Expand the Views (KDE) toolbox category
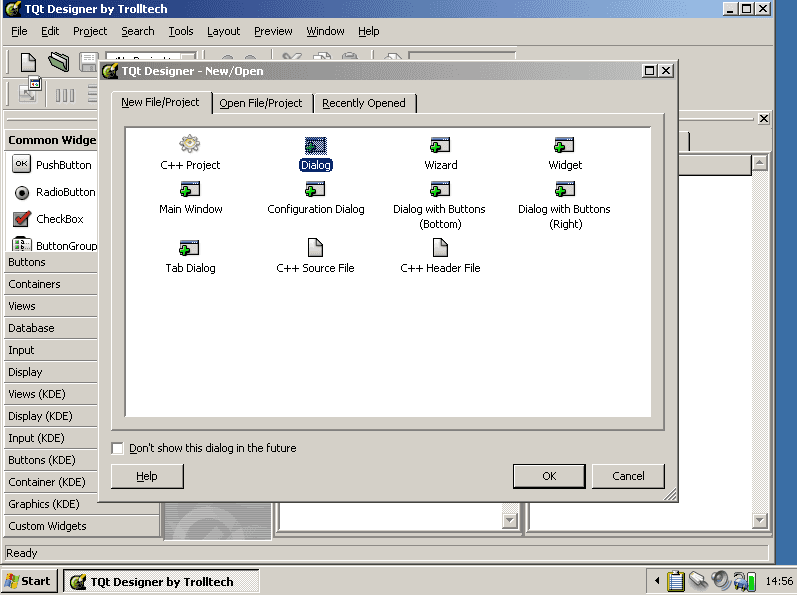The height and width of the screenshot is (595, 797). [51, 394]
